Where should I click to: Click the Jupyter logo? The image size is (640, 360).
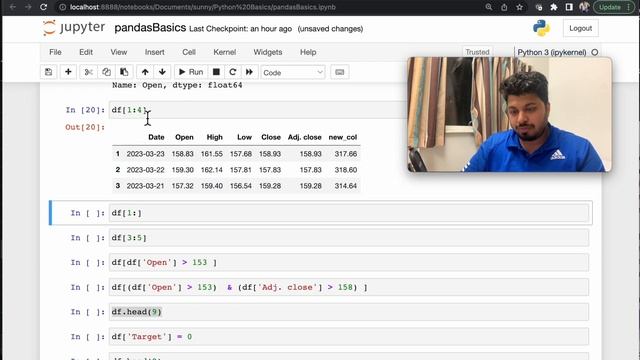tap(74, 28)
